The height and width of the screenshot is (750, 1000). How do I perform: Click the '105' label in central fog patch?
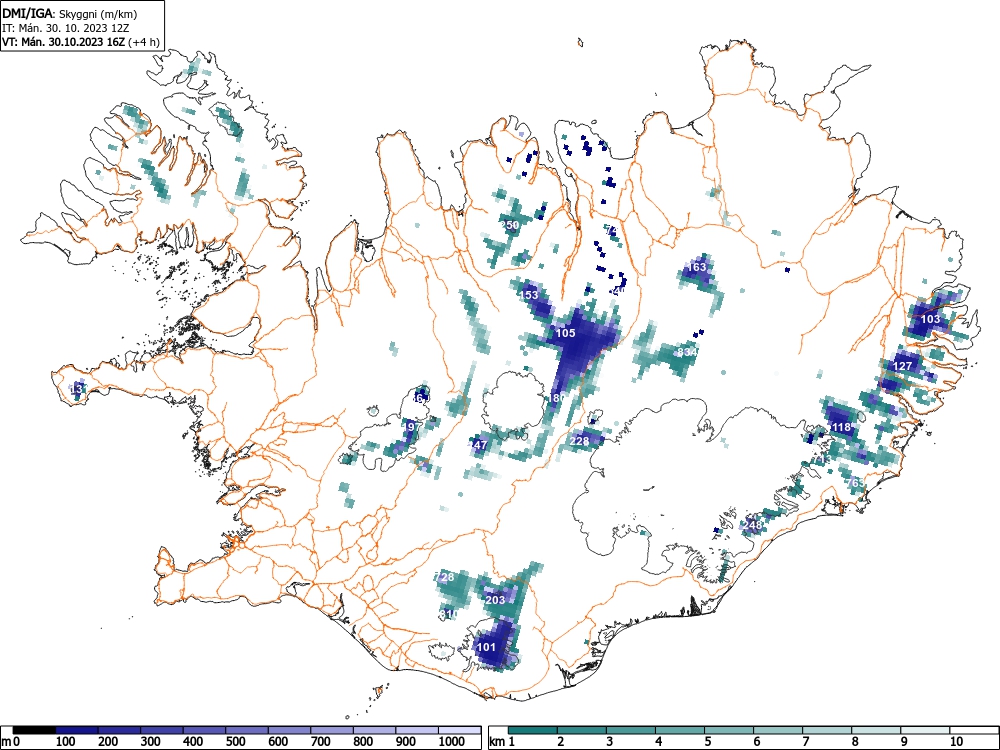click(566, 333)
